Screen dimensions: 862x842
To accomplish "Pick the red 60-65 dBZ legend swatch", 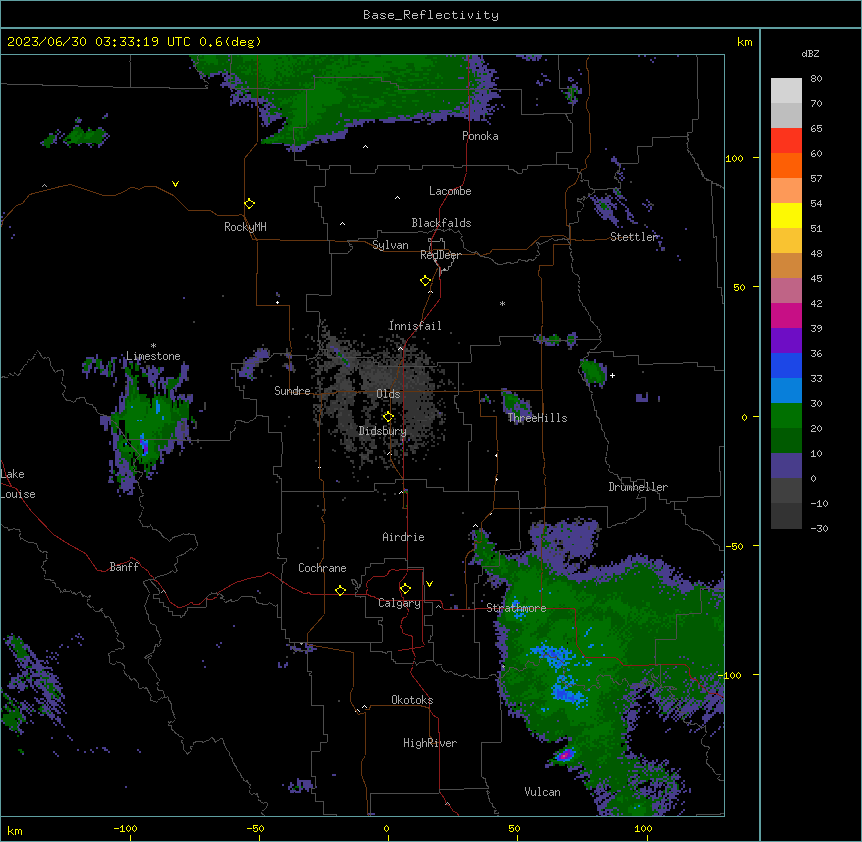I will coord(786,140).
